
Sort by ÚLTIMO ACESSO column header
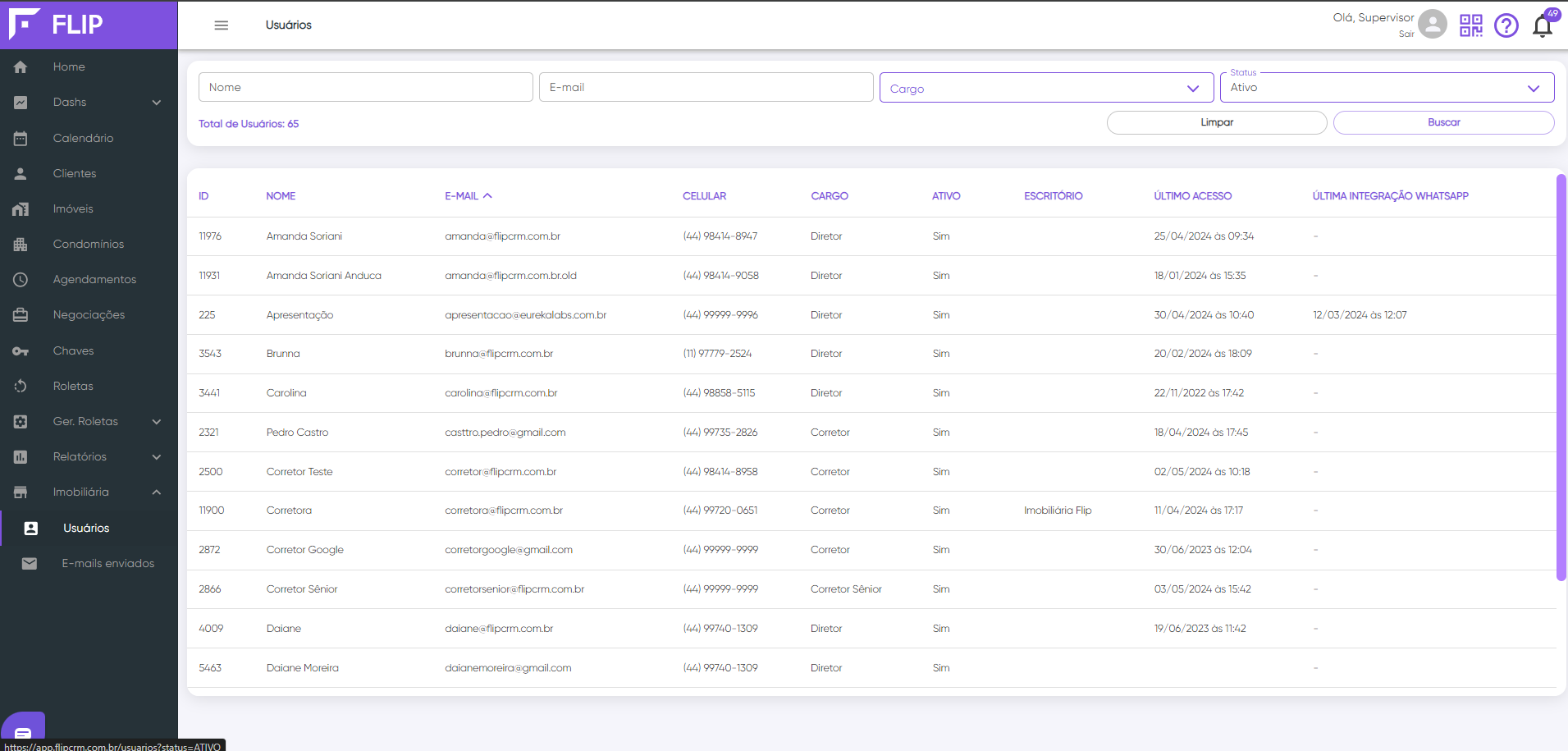click(1192, 196)
